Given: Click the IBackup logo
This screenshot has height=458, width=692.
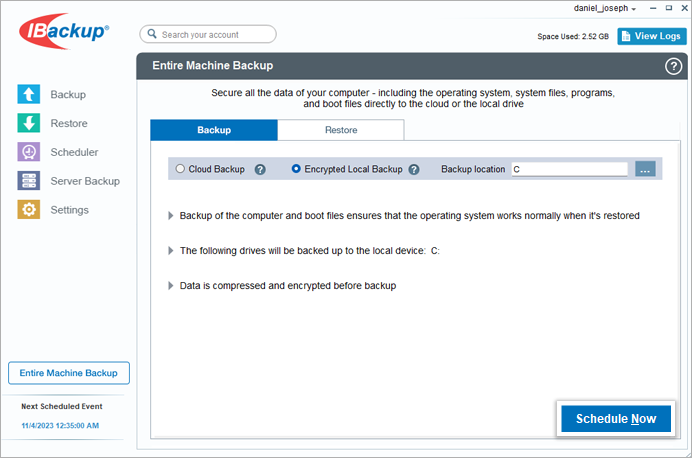Looking at the screenshot, I should [x=64, y=31].
